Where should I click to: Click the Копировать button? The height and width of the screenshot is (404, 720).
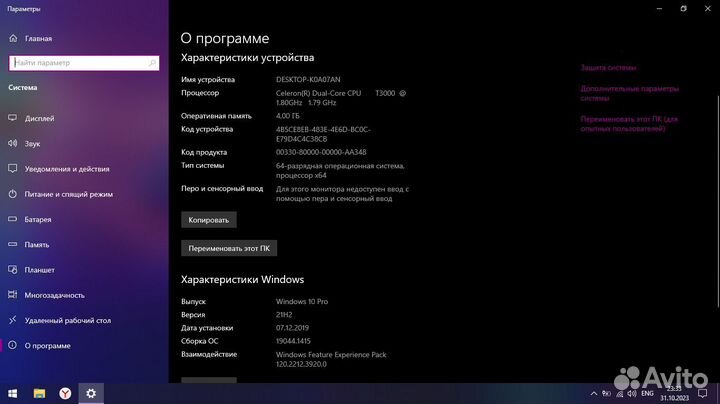209,220
